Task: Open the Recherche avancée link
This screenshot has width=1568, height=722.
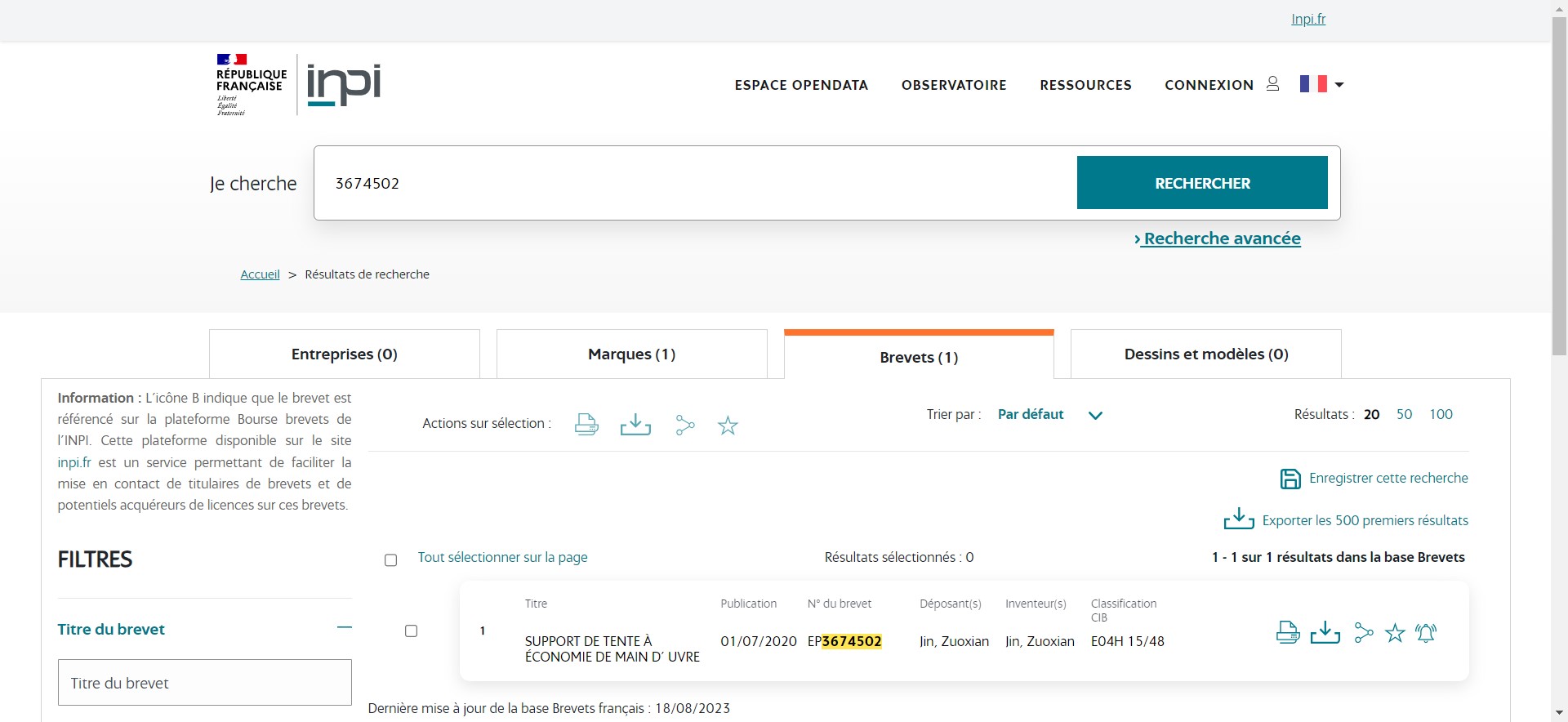Action: 1217,238
